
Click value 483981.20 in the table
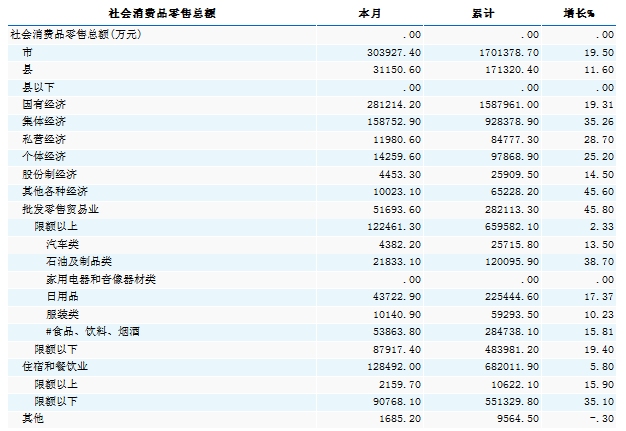click(x=512, y=350)
